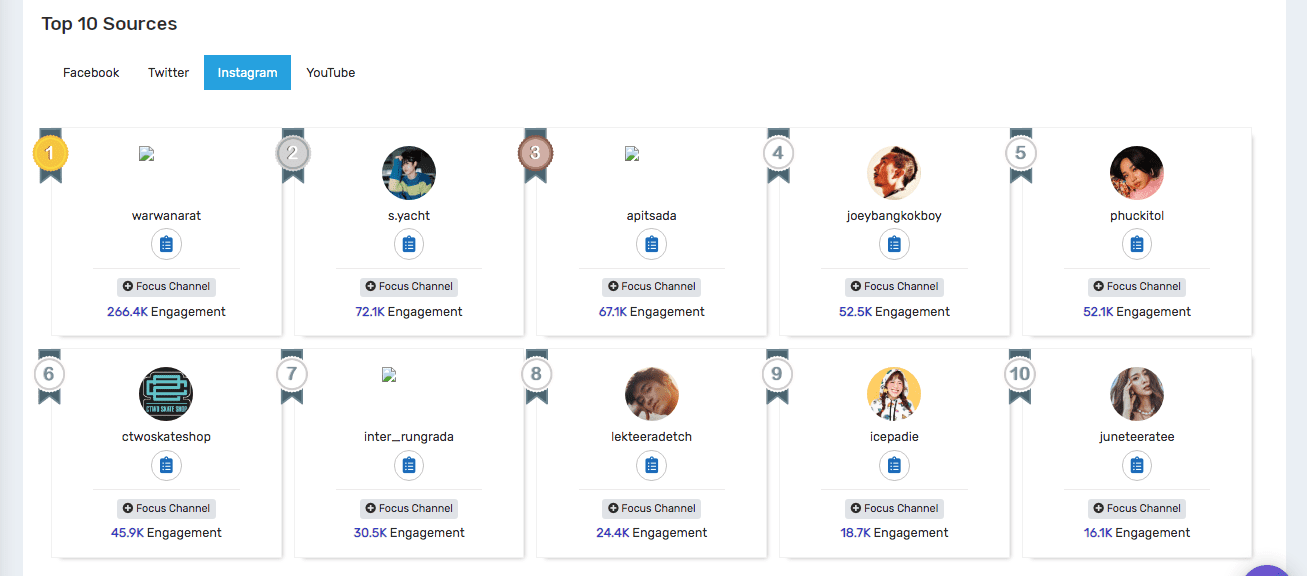Add warwanarat as Focus Channel

tap(166, 287)
